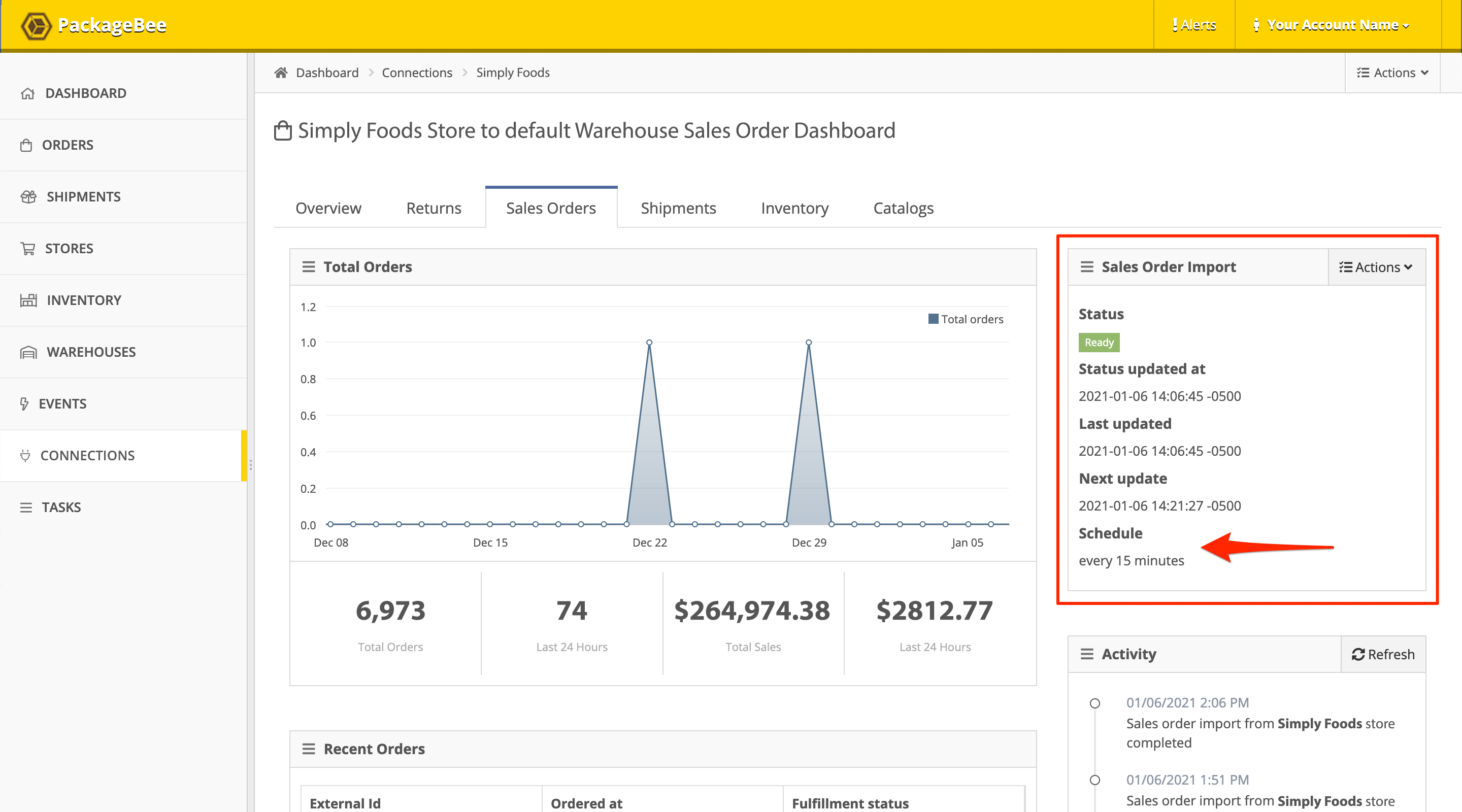Click the Tasks list icon in sidebar

(x=26, y=507)
